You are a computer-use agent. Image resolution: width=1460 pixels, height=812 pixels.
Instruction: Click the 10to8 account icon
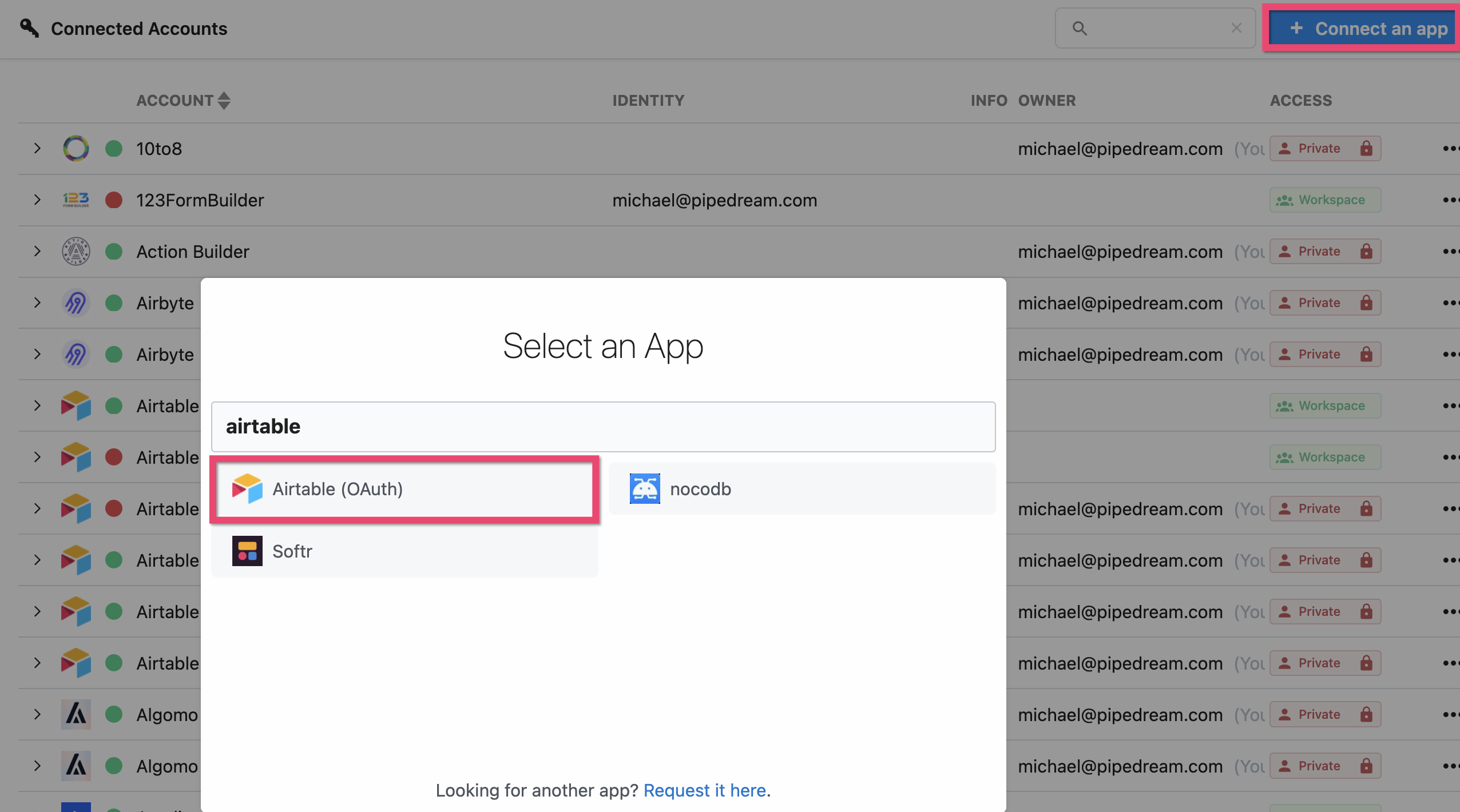point(75,147)
